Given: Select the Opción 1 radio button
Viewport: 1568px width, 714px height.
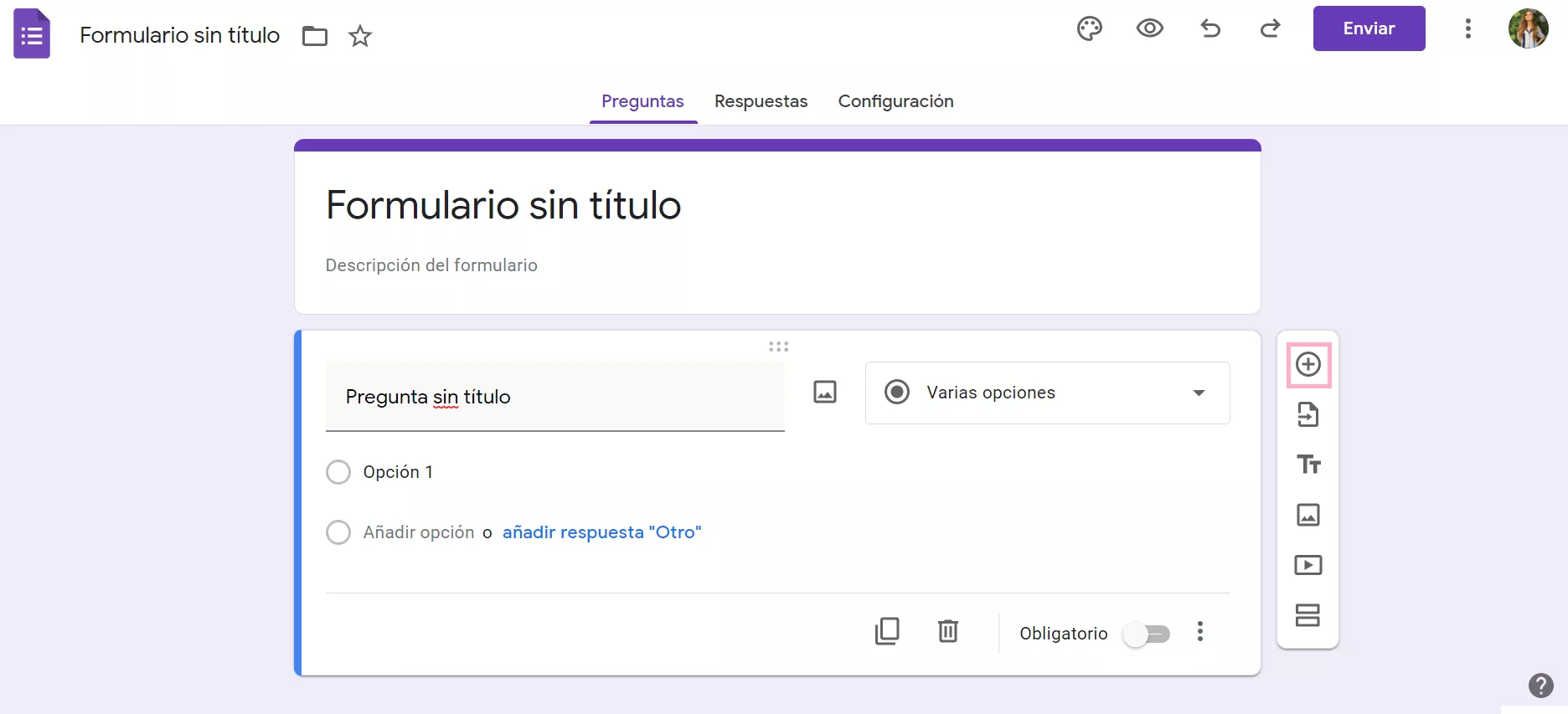Looking at the screenshot, I should [x=338, y=472].
